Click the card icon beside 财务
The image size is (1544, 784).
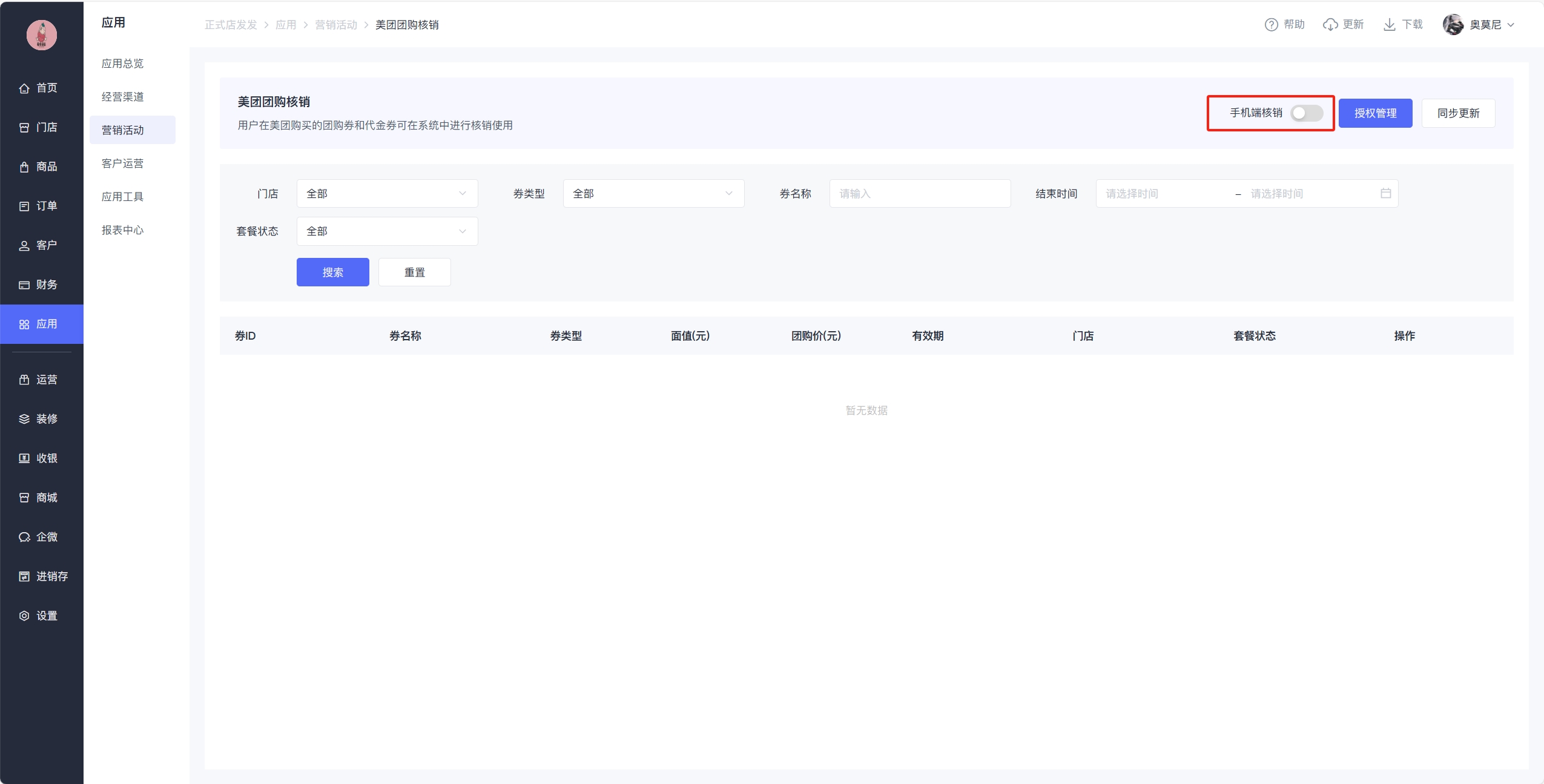(24, 285)
